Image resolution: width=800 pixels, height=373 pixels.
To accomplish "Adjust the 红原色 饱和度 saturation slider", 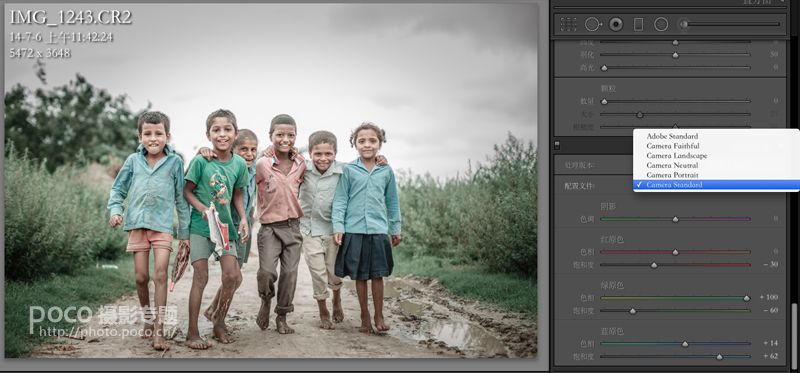I will pyautogui.click(x=675, y=265).
